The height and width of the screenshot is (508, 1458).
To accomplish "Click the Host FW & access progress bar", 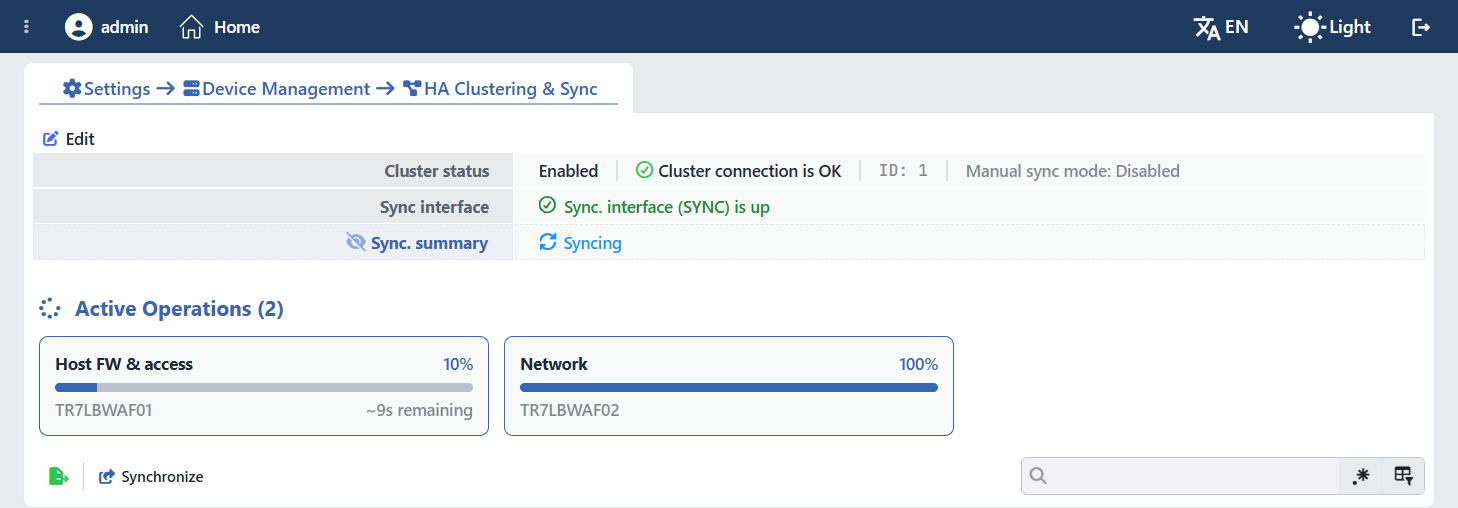I will [264, 387].
